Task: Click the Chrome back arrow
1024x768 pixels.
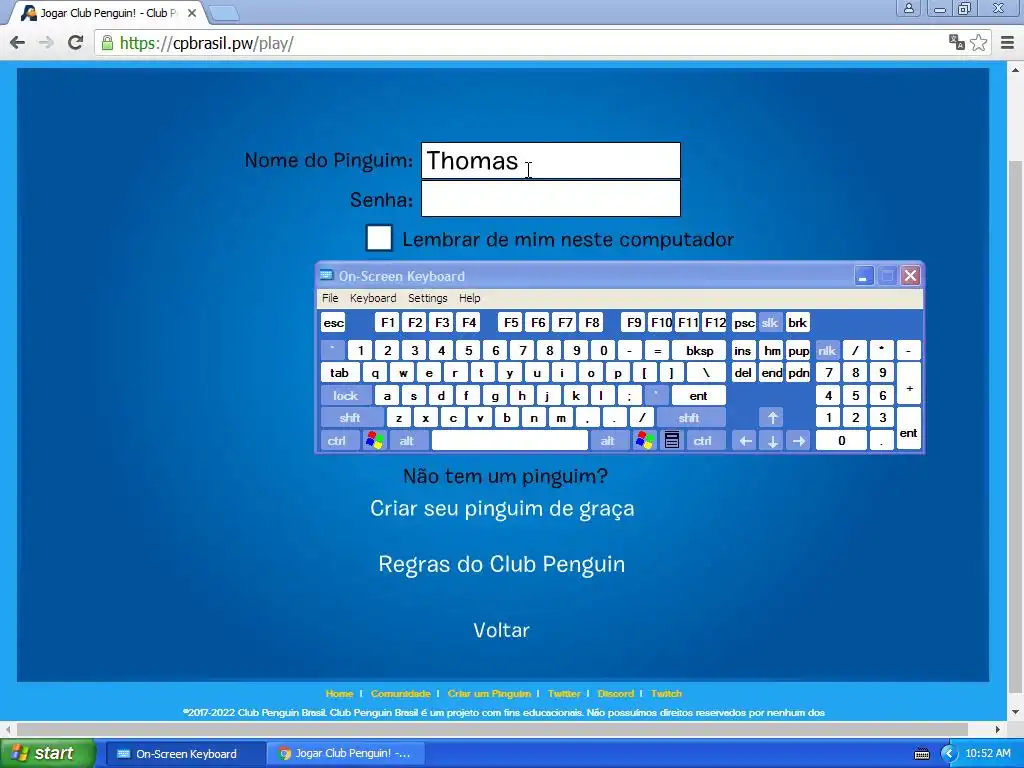Action: 18,43
